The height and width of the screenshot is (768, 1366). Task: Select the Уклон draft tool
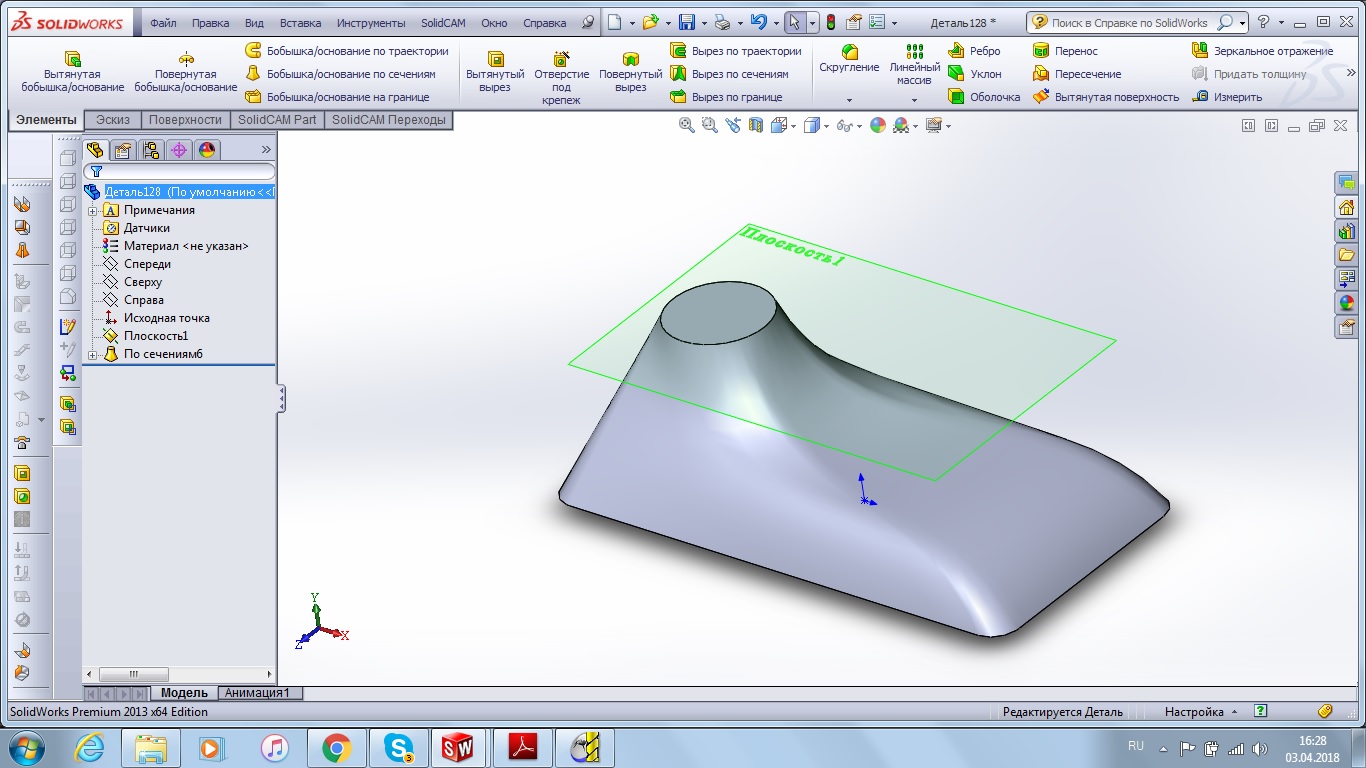click(975, 74)
